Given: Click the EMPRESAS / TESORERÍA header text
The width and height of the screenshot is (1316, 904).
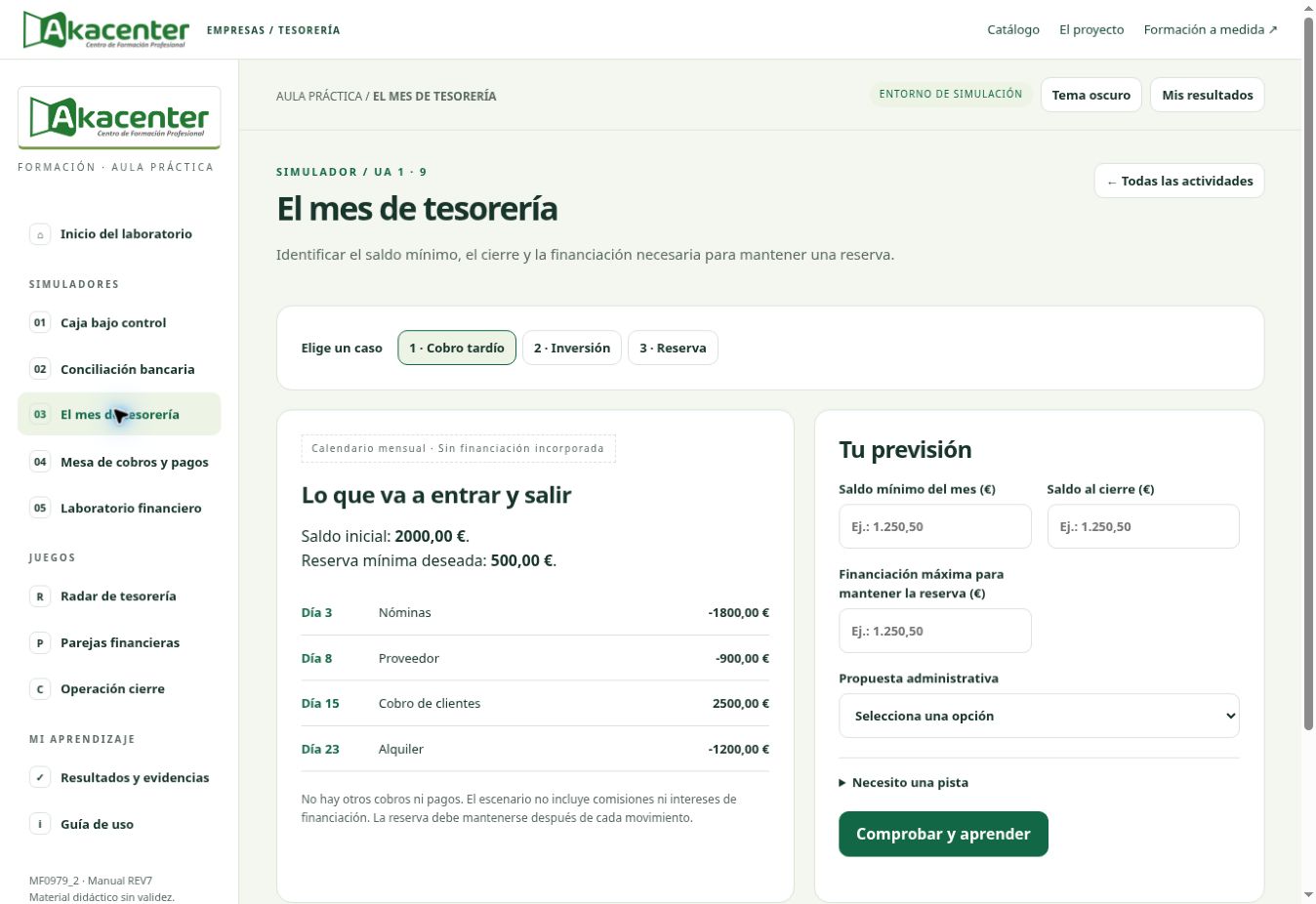Looking at the screenshot, I should pos(273,30).
